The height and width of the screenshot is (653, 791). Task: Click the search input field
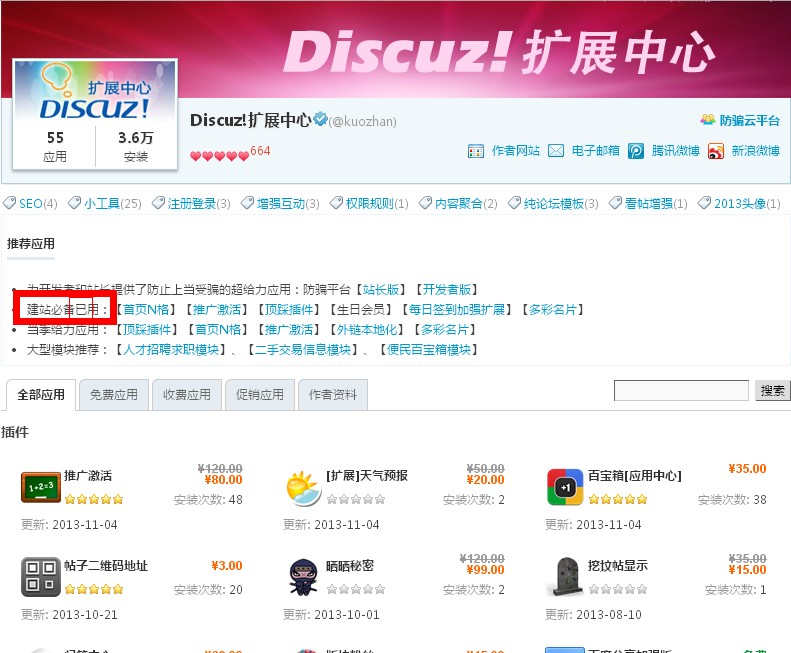tap(681, 391)
